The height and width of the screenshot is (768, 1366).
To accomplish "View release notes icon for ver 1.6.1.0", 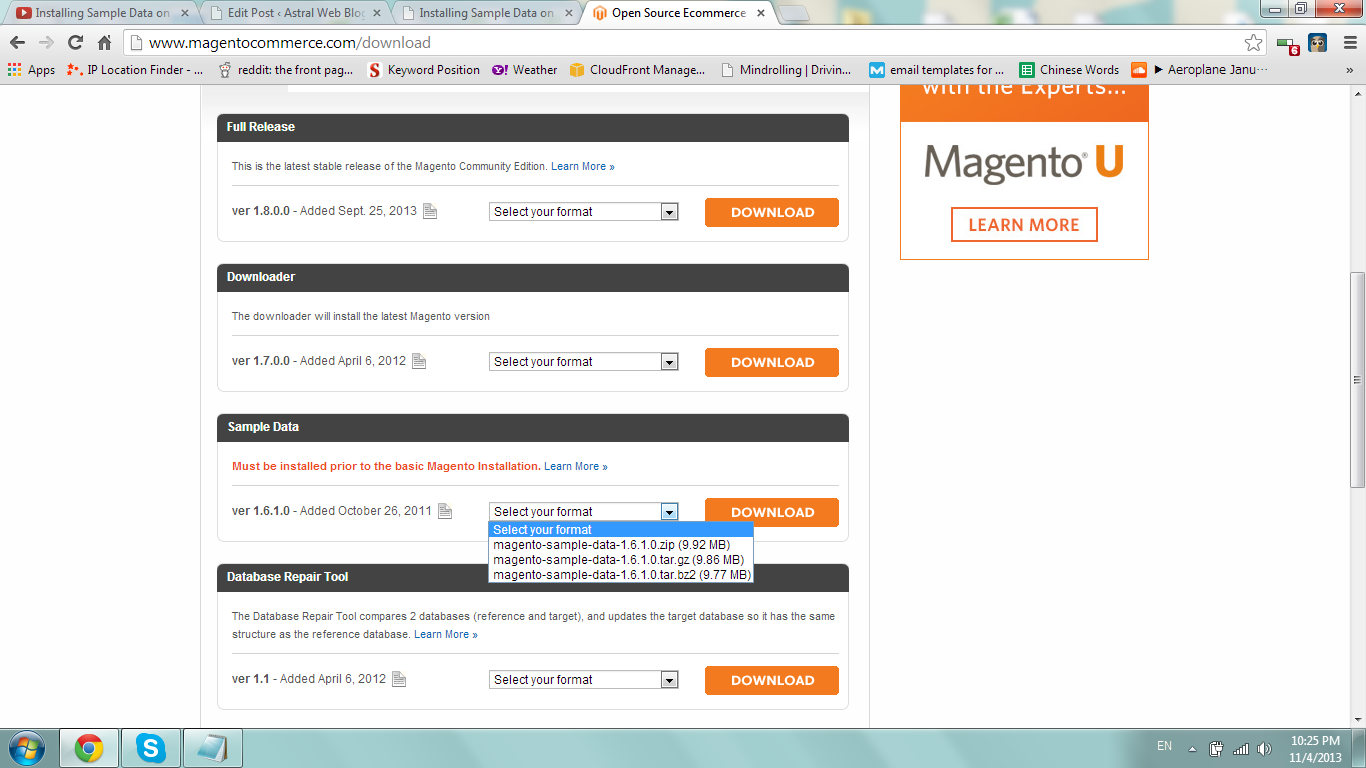I will 445,511.
